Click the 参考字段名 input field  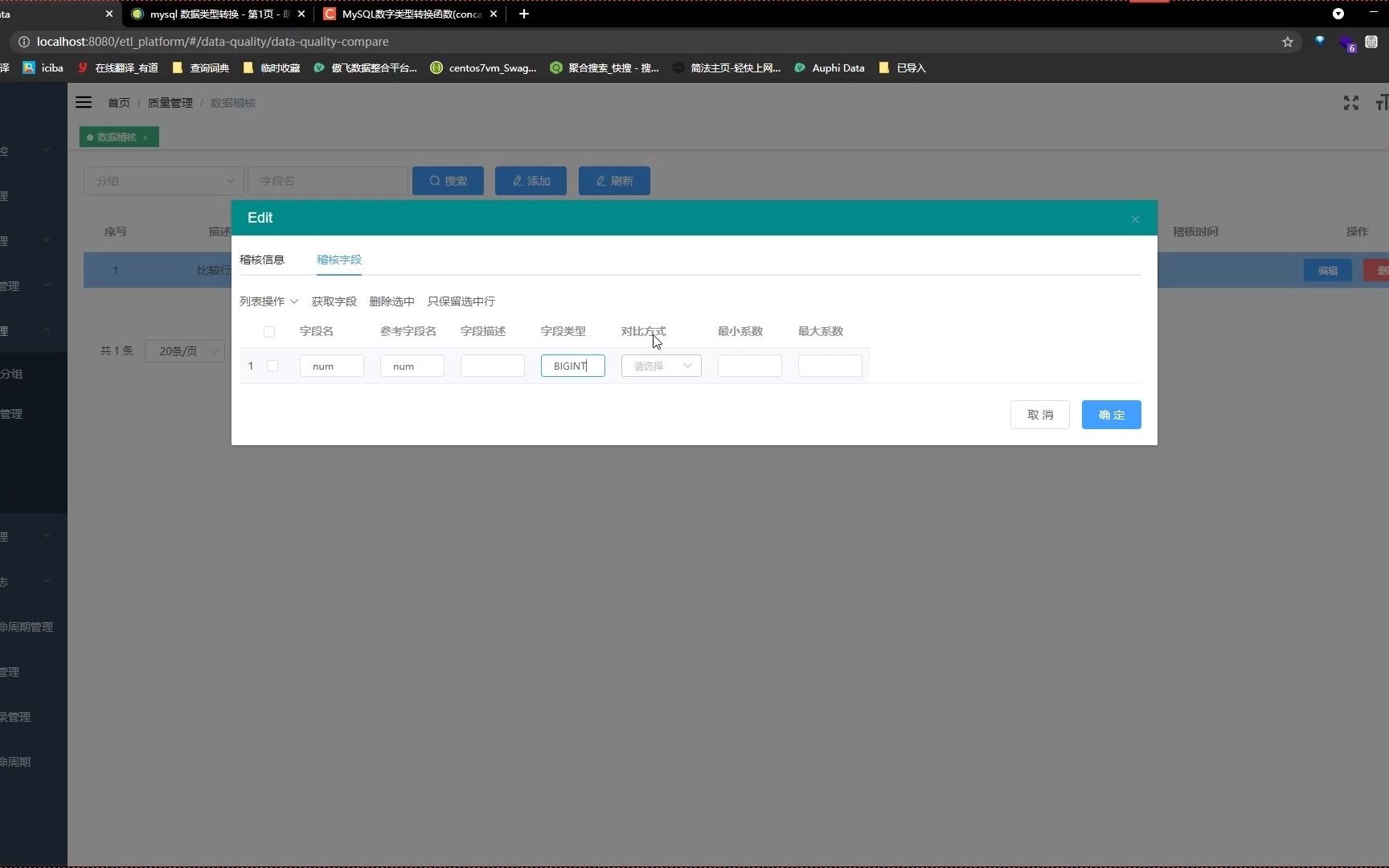click(412, 366)
